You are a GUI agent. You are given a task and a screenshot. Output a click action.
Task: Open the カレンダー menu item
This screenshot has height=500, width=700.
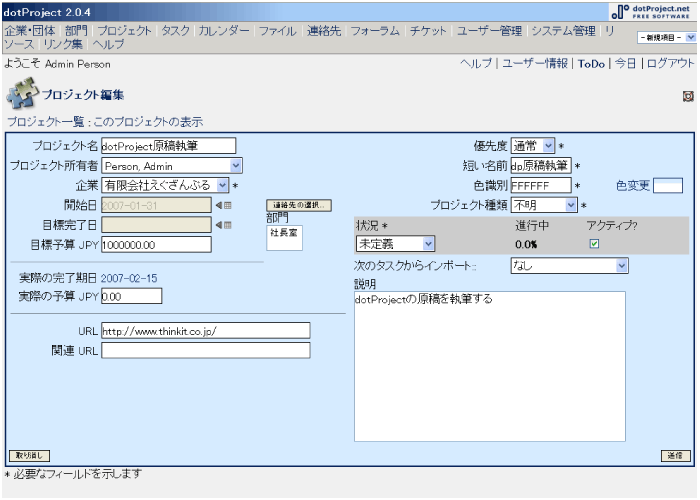pyautogui.click(x=224, y=31)
